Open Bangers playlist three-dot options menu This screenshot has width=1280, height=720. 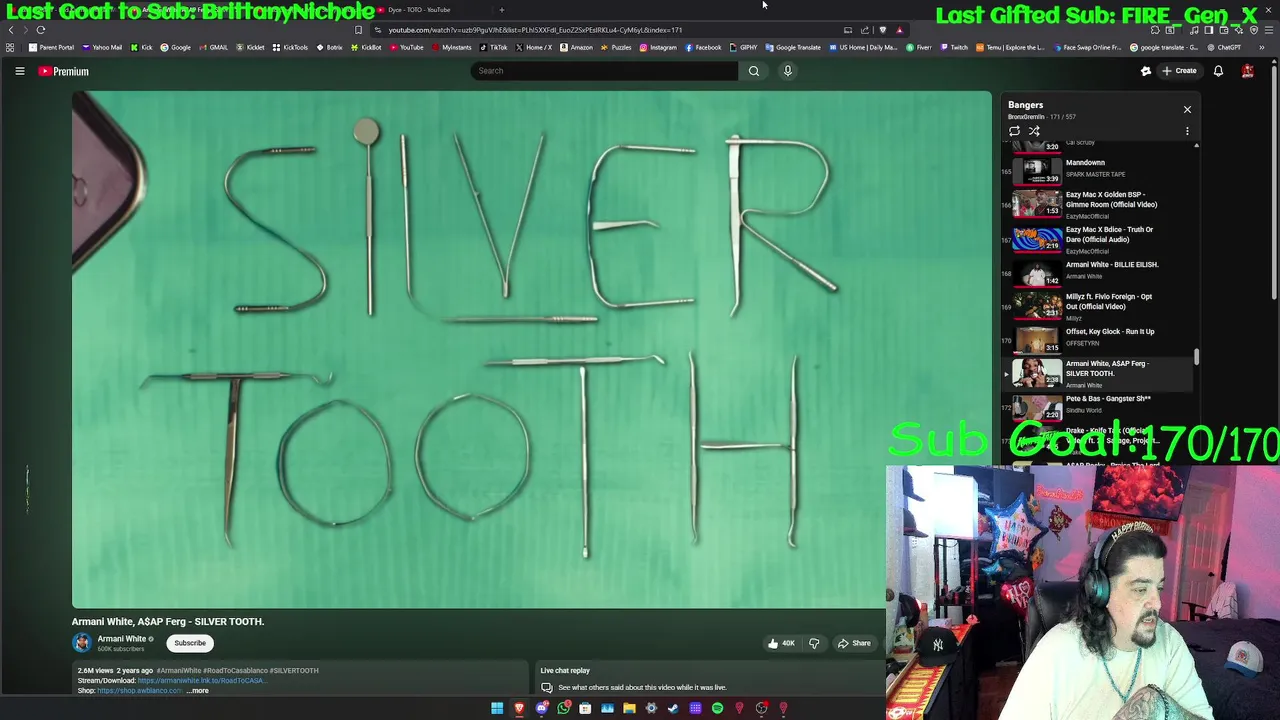click(1187, 131)
